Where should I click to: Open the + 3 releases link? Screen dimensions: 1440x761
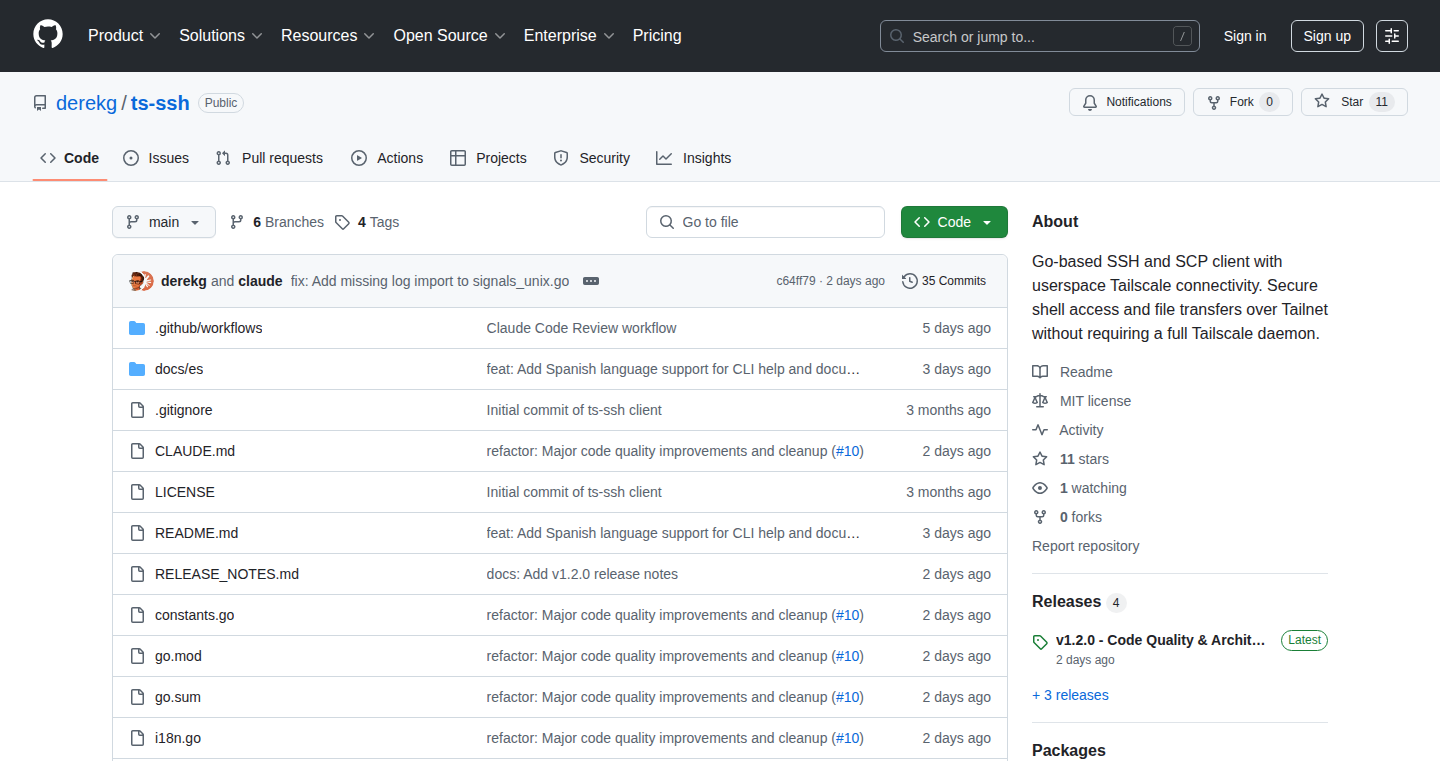1070,695
